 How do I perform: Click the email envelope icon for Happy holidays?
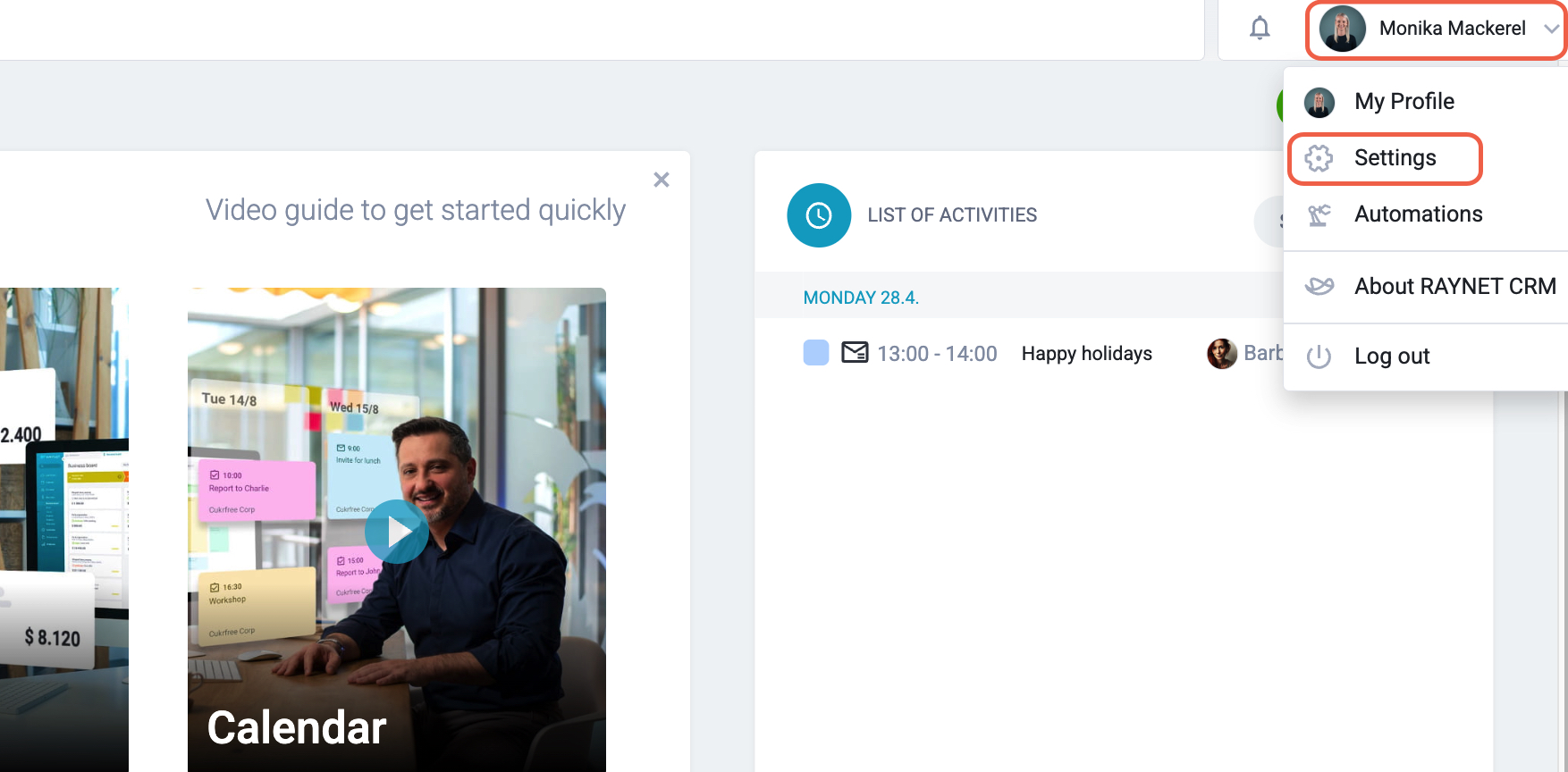click(855, 353)
